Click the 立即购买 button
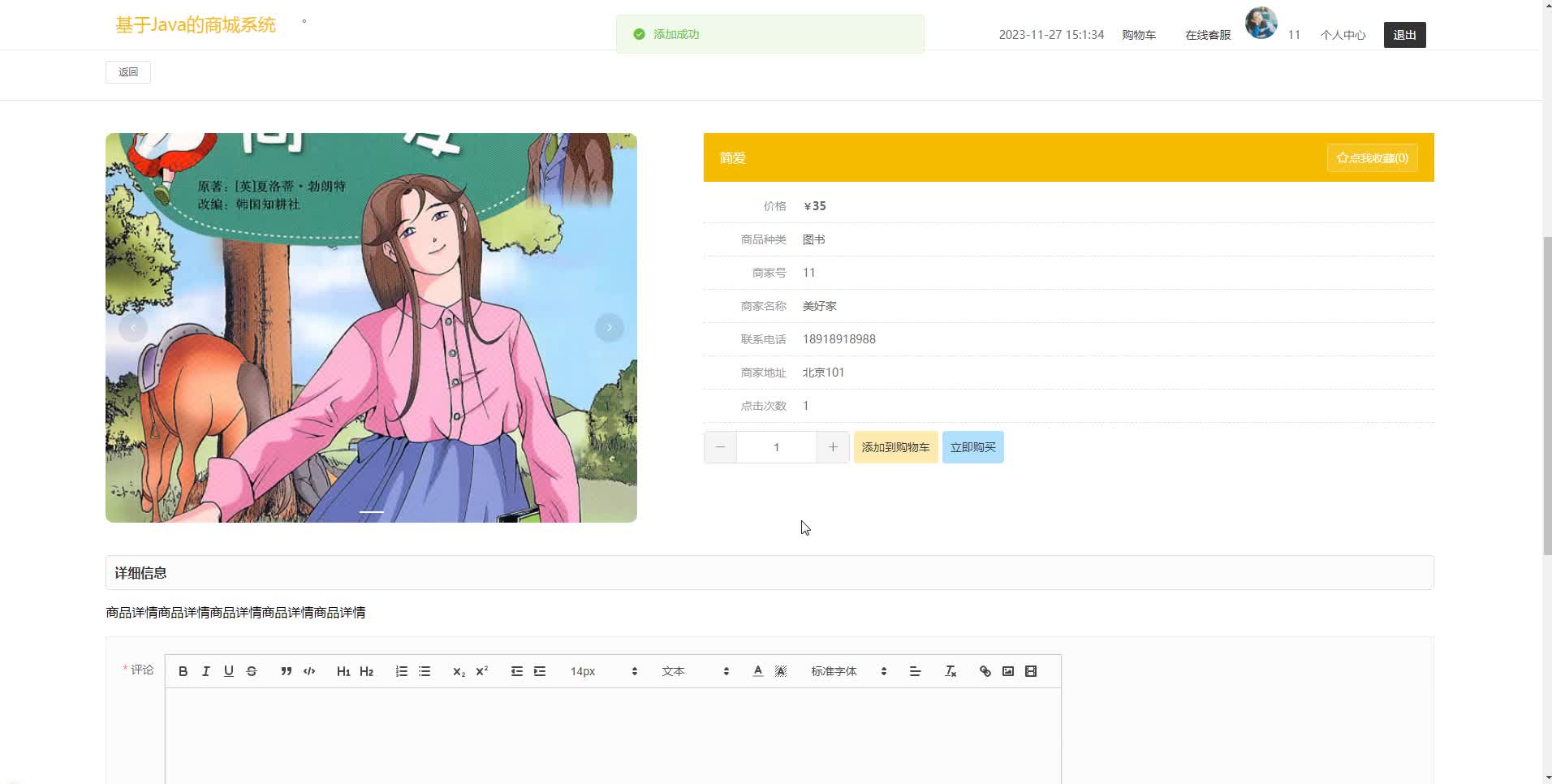The height and width of the screenshot is (784, 1552). 972,447
